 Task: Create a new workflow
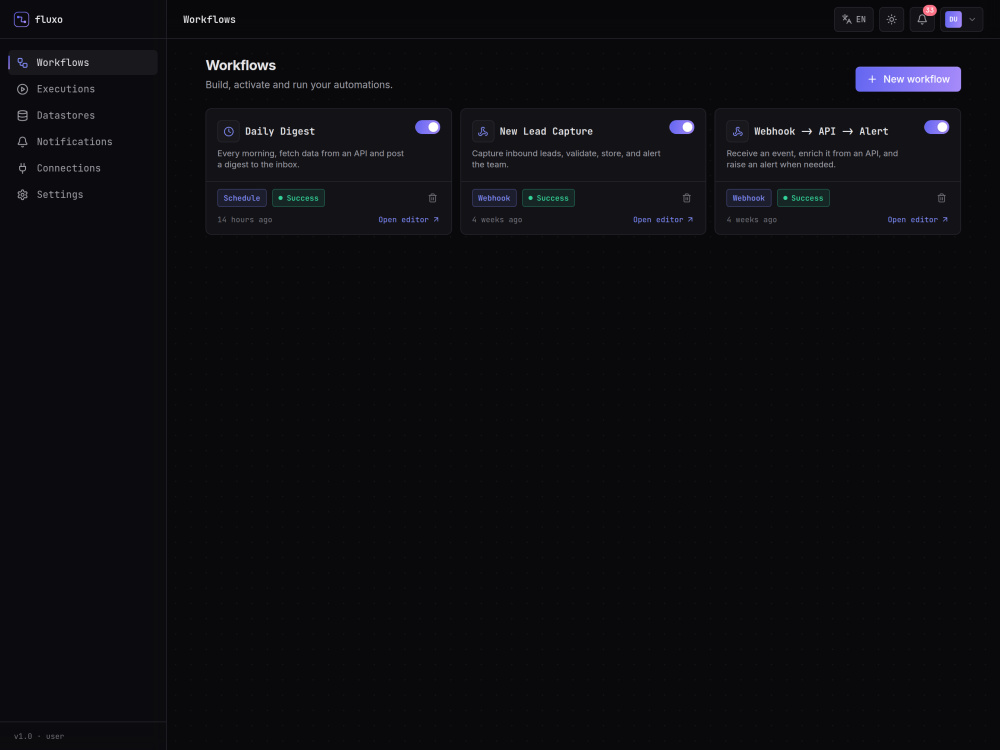point(908,79)
